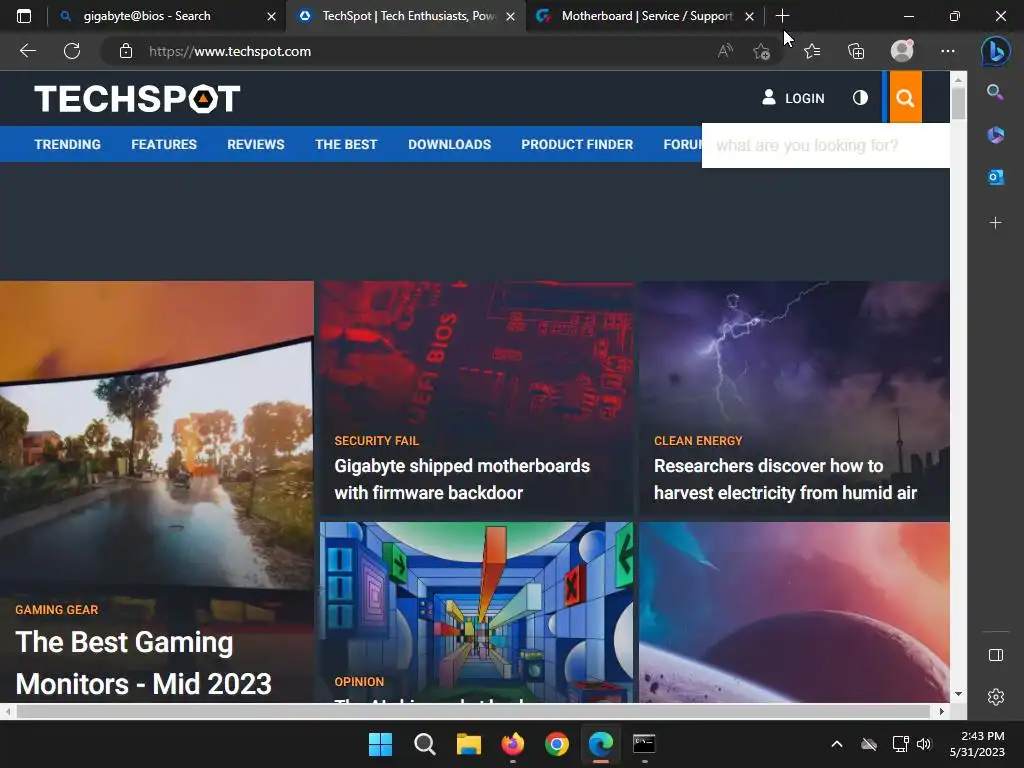Open the Edge sidebar search icon
Image resolution: width=1024 pixels, height=768 pixels.
[995, 92]
